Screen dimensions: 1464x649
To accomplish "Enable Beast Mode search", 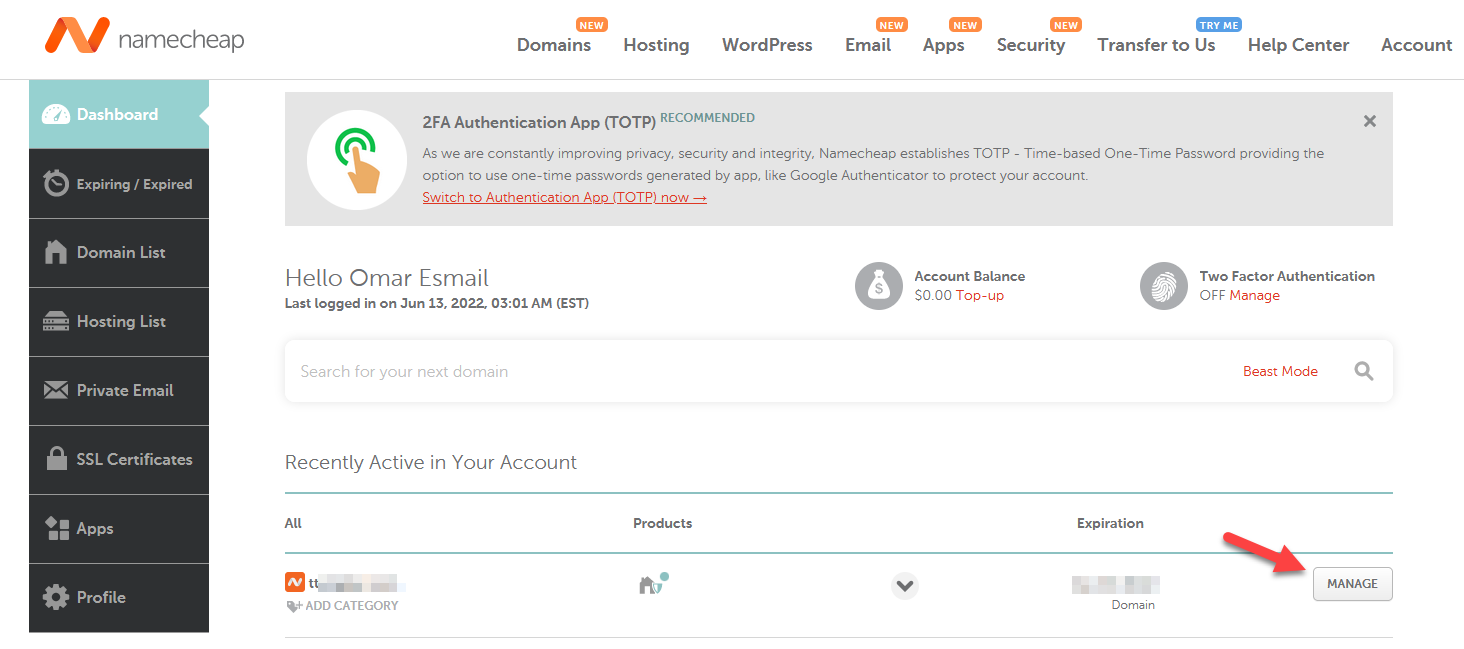I will tap(1280, 371).
